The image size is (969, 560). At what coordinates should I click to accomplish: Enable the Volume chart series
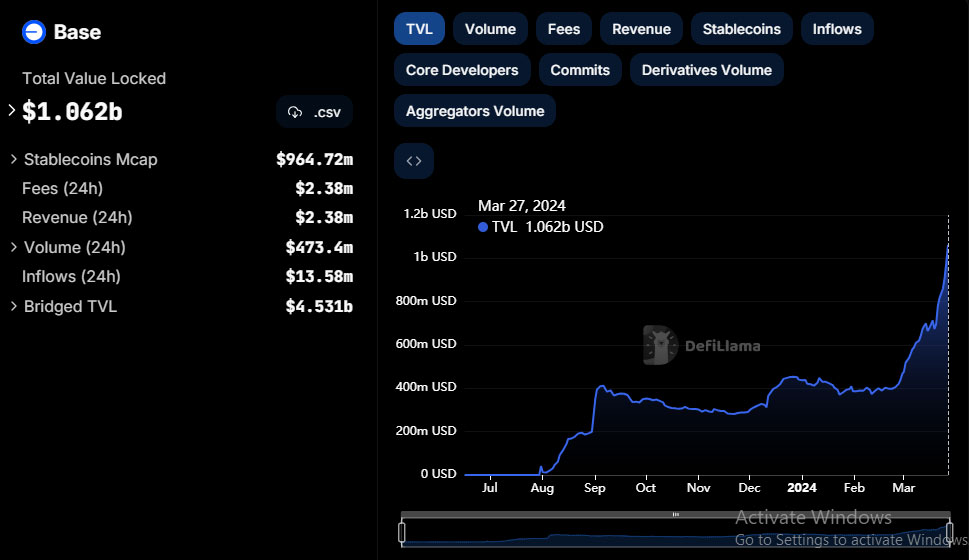pos(490,29)
